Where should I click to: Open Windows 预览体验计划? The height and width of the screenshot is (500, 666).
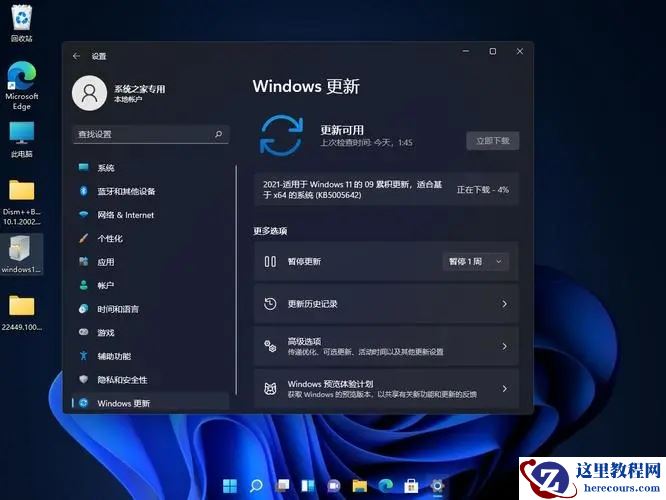pos(386,389)
